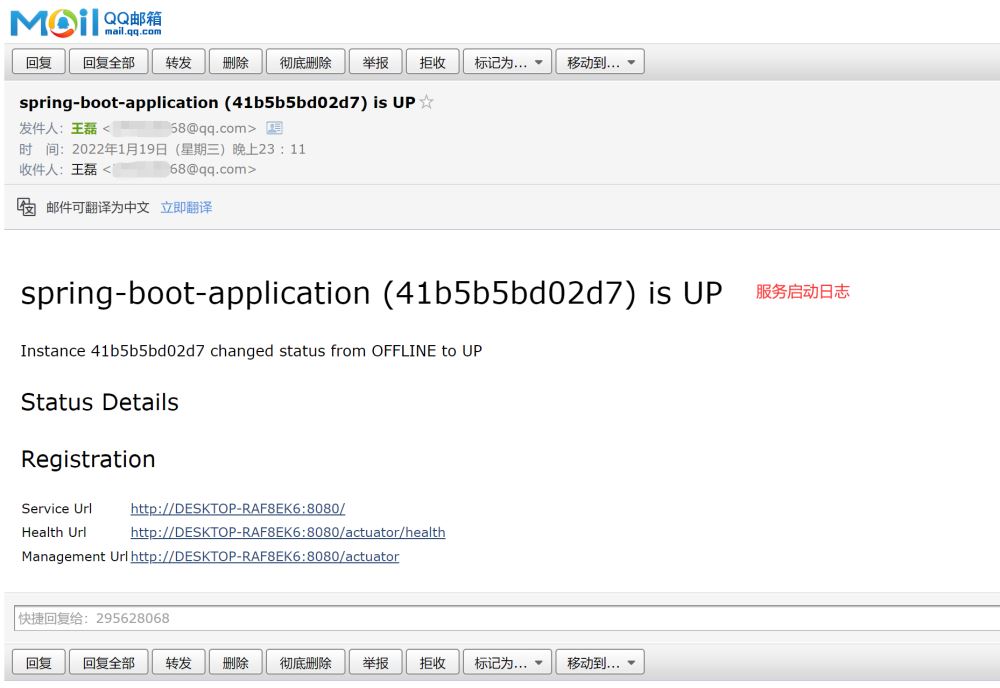The image size is (1000, 688).
Task: Click top 转发 forward button
Action: click(179, 62)
